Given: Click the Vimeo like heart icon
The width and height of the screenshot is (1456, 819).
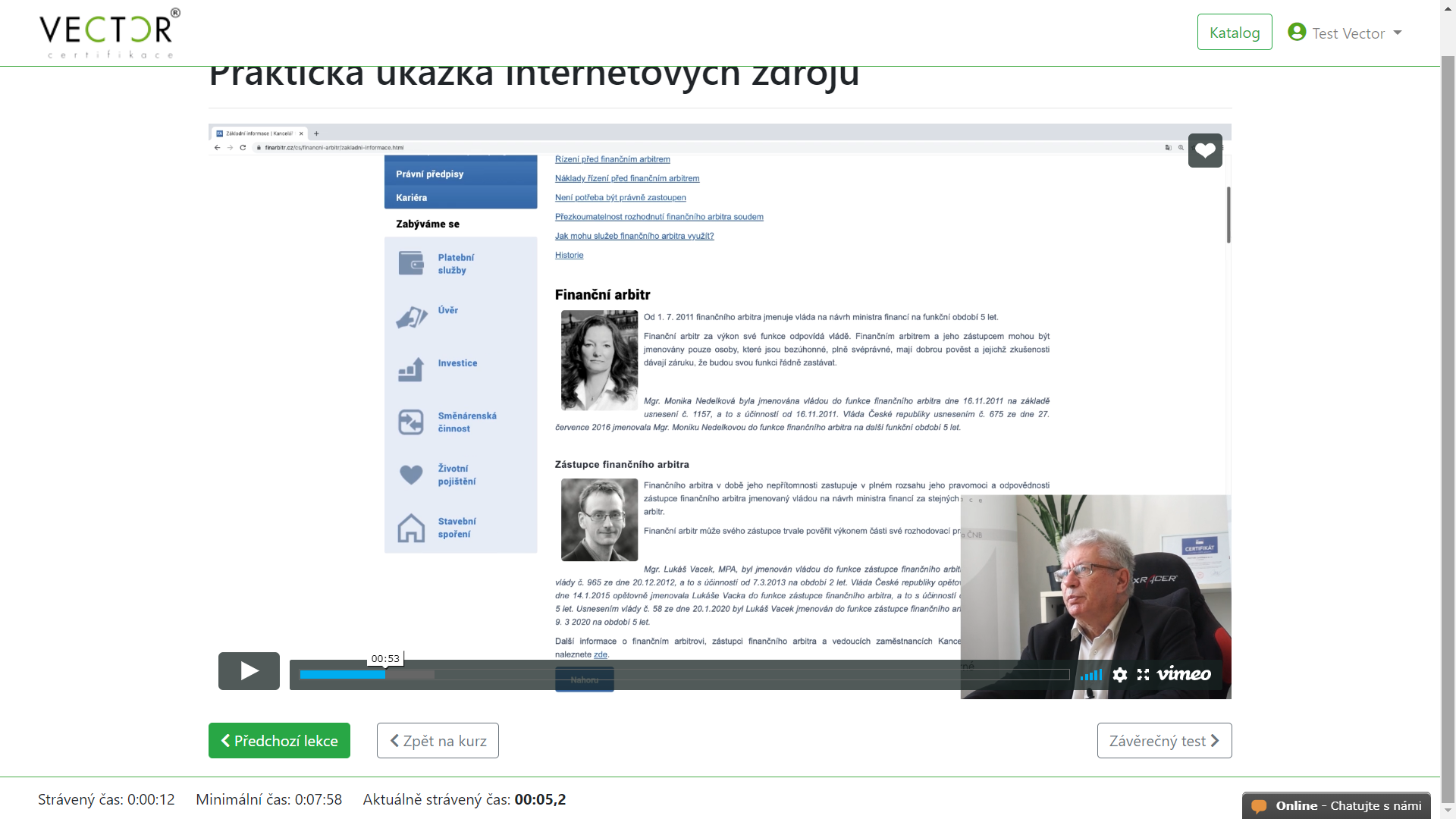Looking at the screenshot, I should pyautogui.click(x=1205, y=150).
